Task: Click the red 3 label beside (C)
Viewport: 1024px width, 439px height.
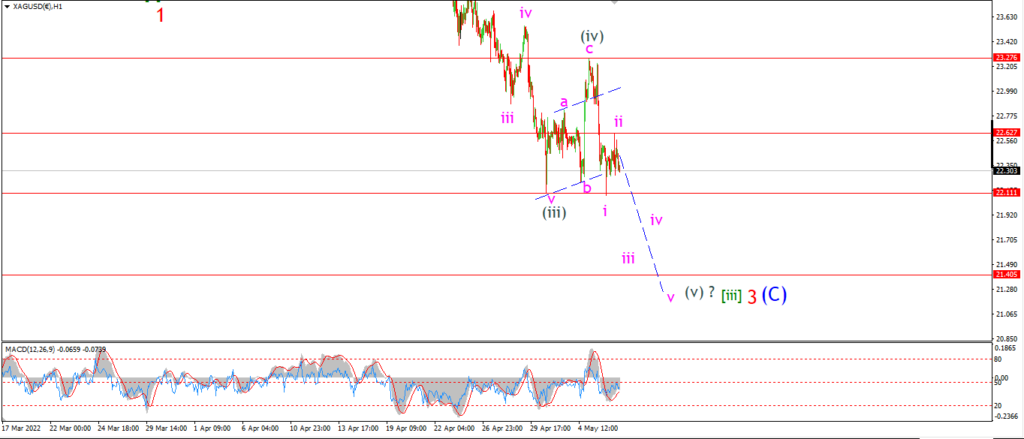Action: pyautogui.click(x=752, y=297)
